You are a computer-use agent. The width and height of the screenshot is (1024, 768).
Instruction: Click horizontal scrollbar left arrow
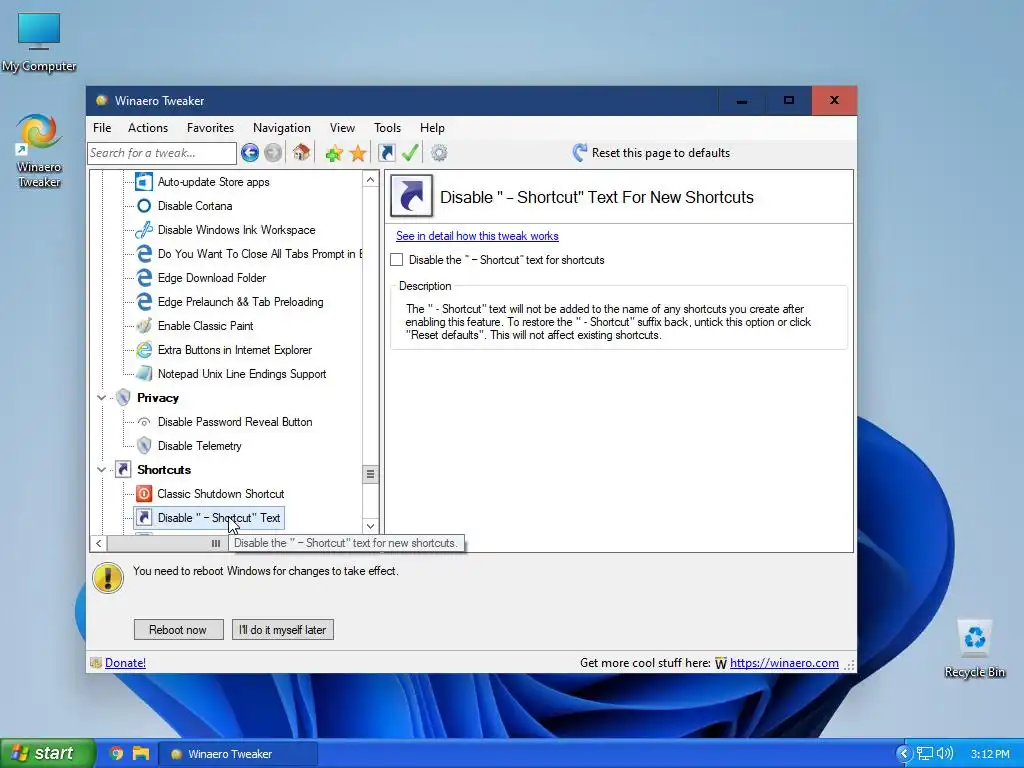tap(99, 543)
